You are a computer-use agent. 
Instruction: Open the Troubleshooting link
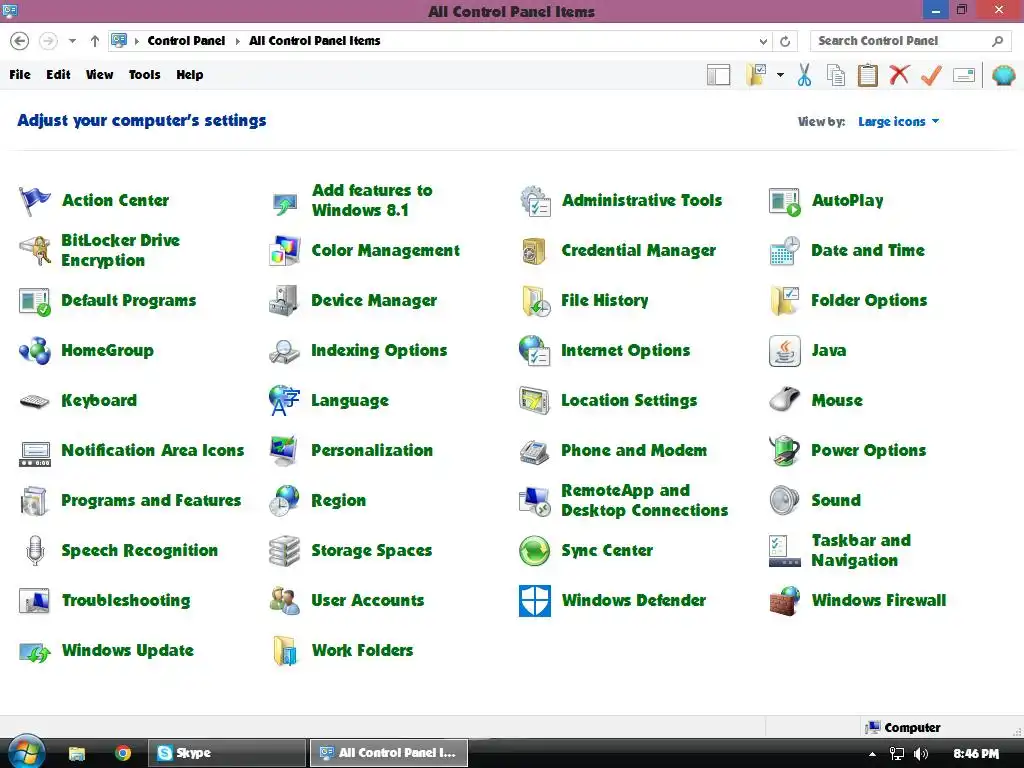(126, 601)
